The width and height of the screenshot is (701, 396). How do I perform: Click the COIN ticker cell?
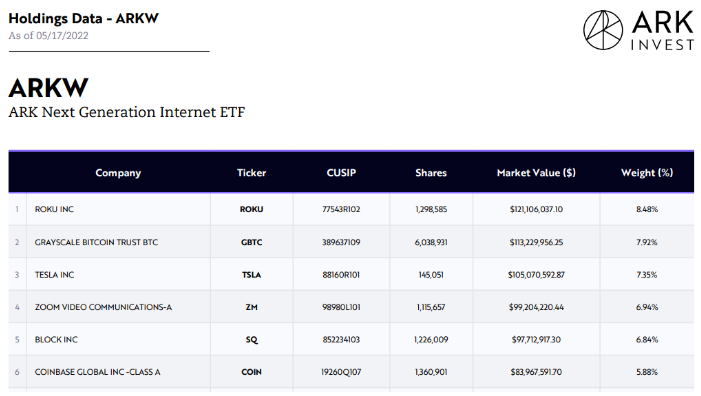point(251,372)
